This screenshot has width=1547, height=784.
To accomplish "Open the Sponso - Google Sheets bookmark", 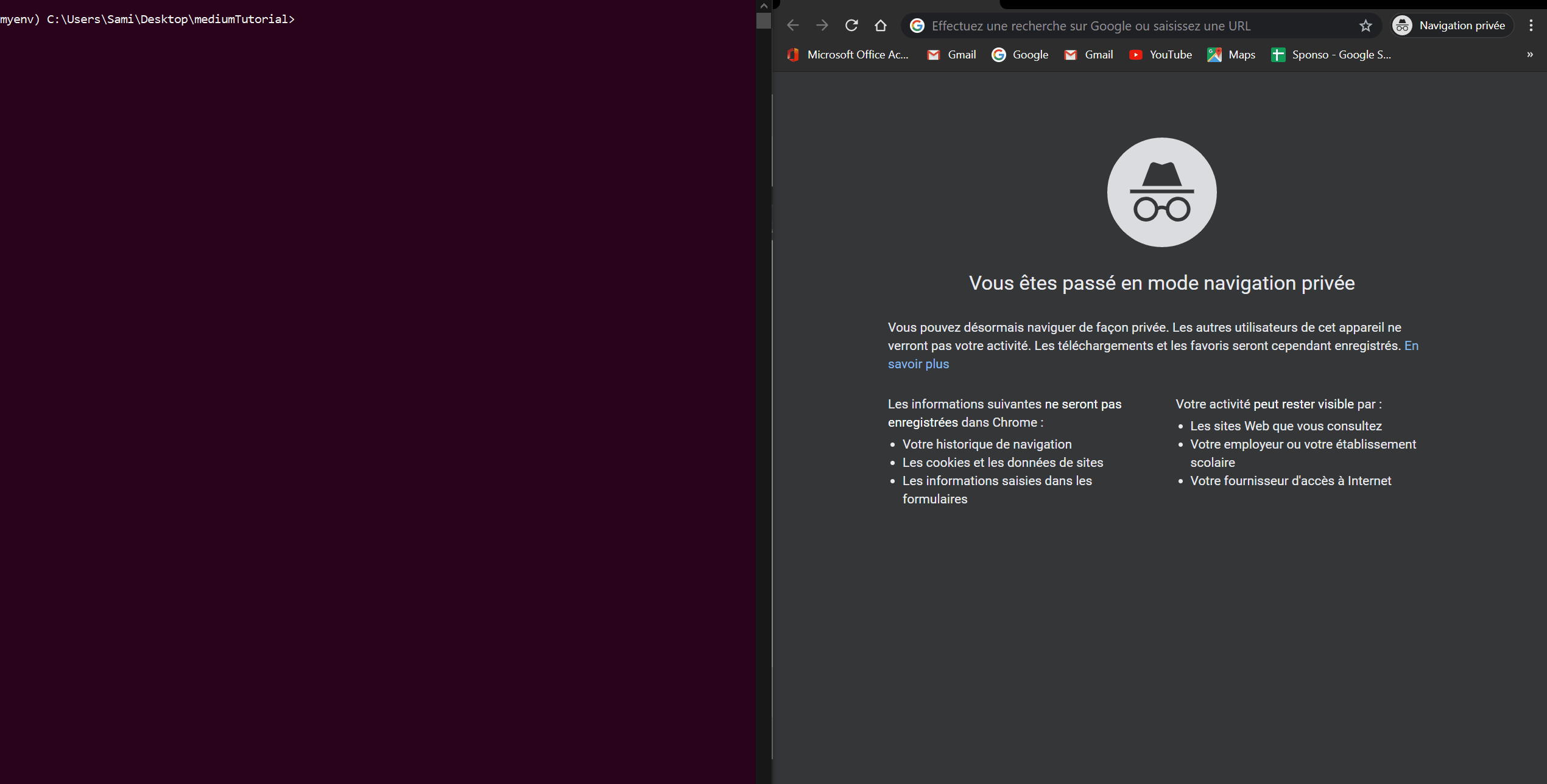I will [1331, 54].
